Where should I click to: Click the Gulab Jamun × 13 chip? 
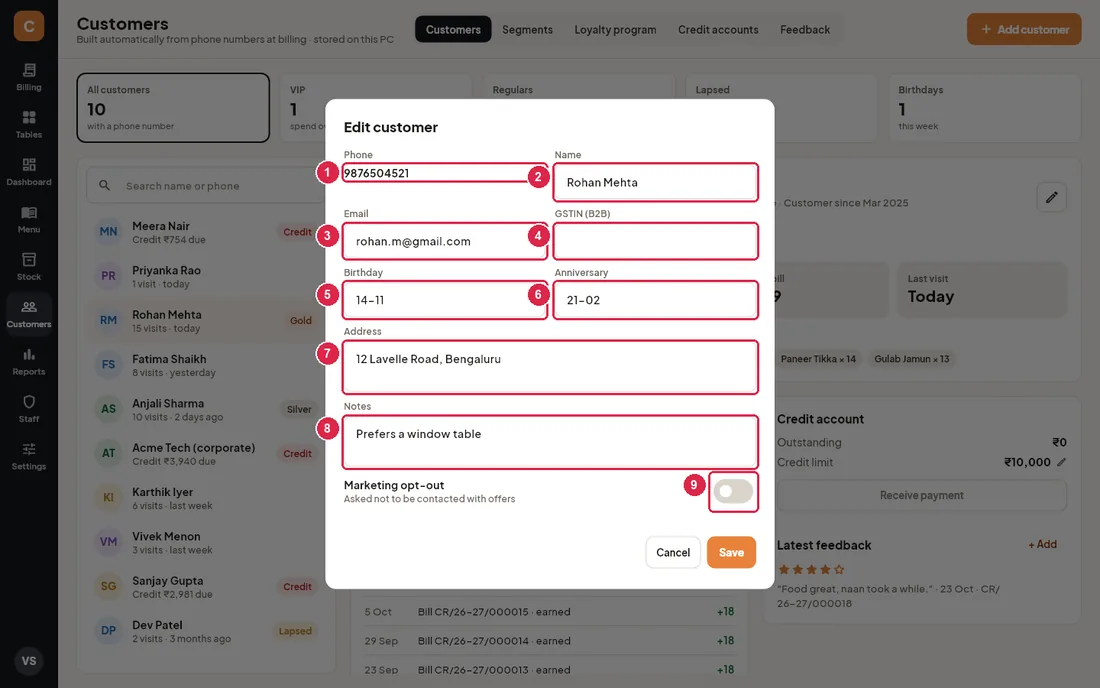tap(911, 358)
